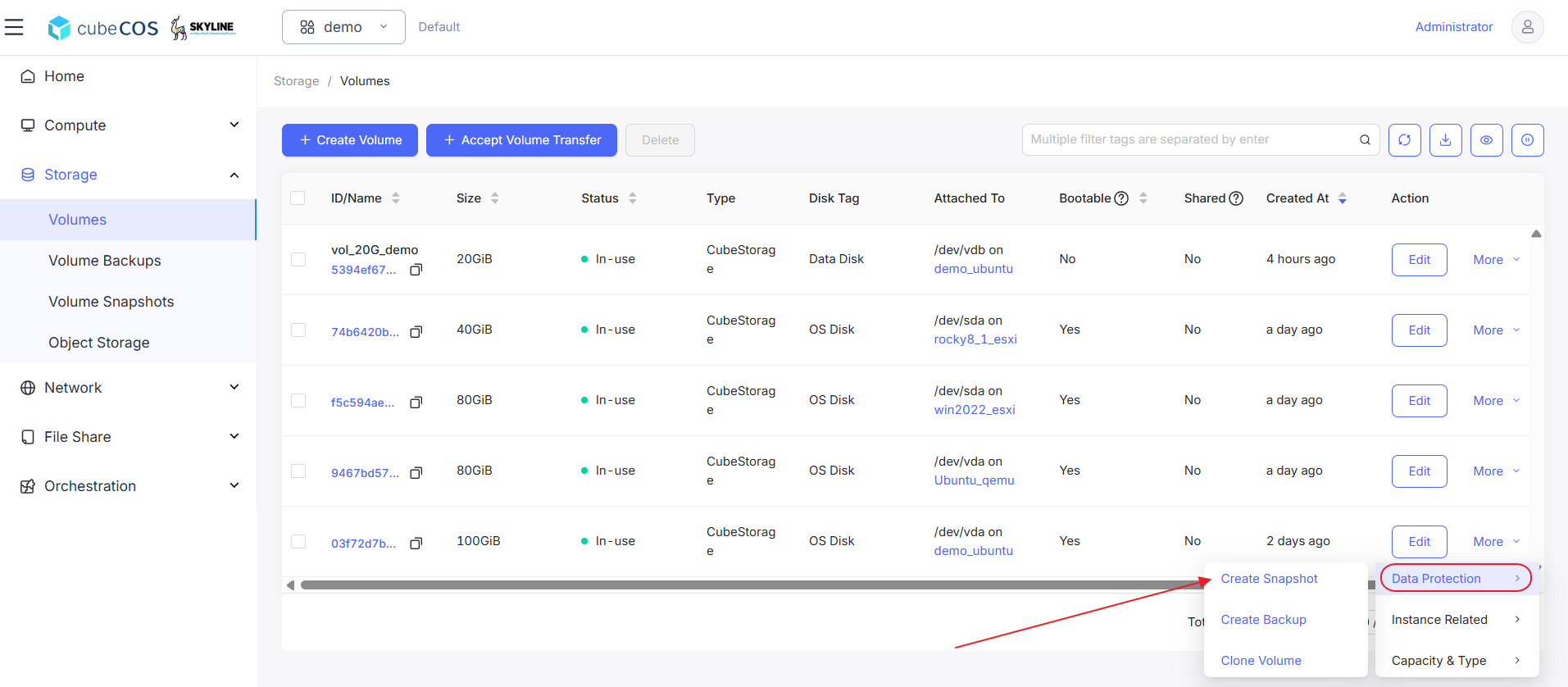Sort by Bootable column

1143,198
